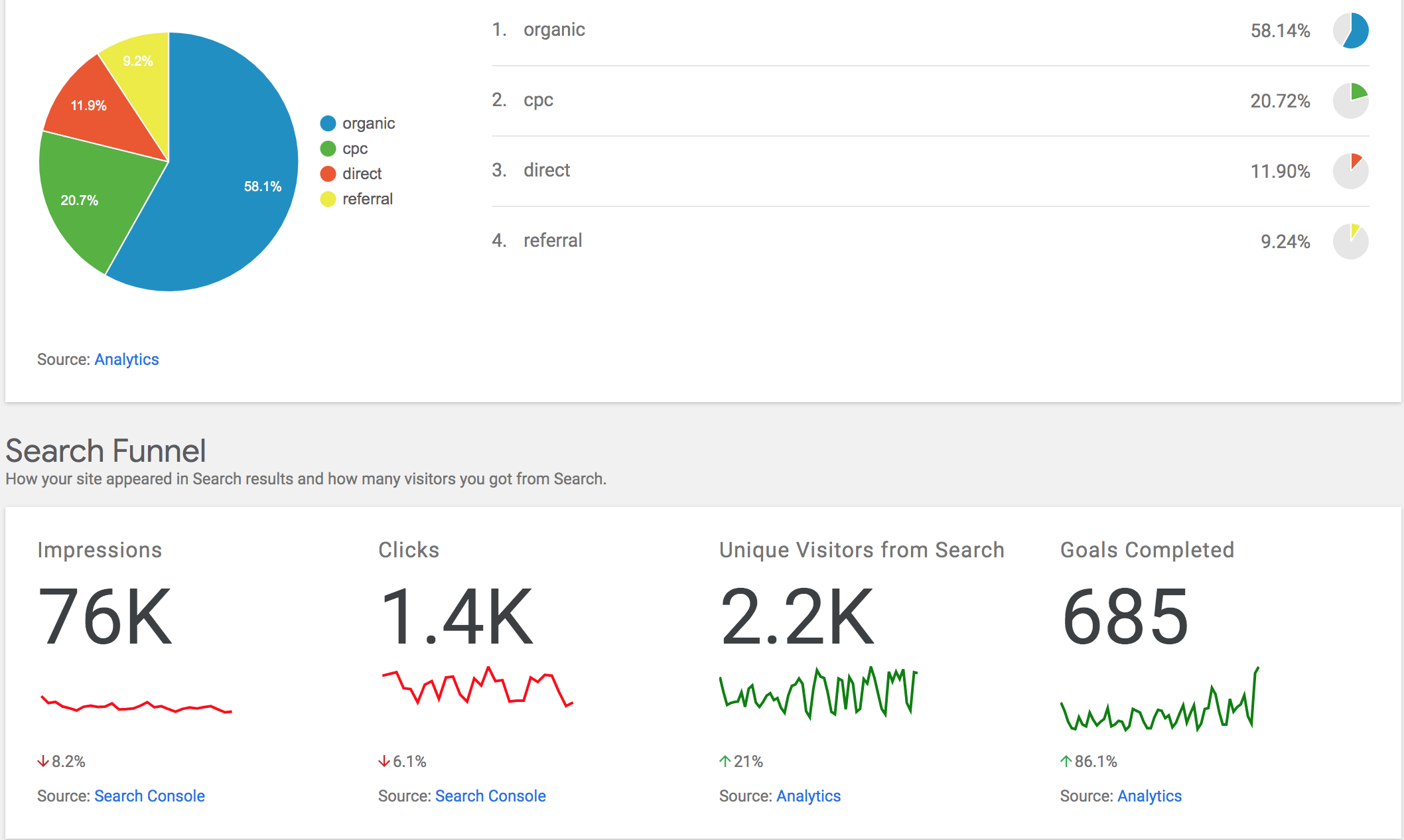
Task: Open the Analytics link under pie chart
Action: 127,360
